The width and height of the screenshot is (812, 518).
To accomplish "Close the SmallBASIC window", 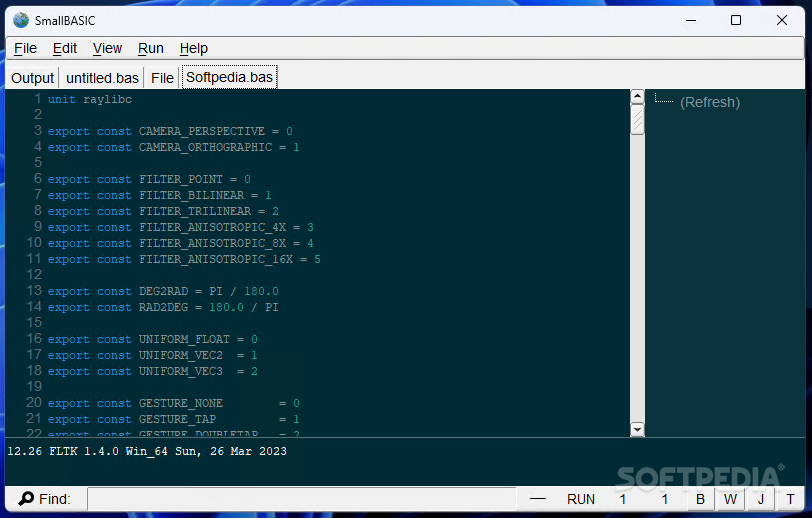I will pyautogui.click(x=782, y=20).
